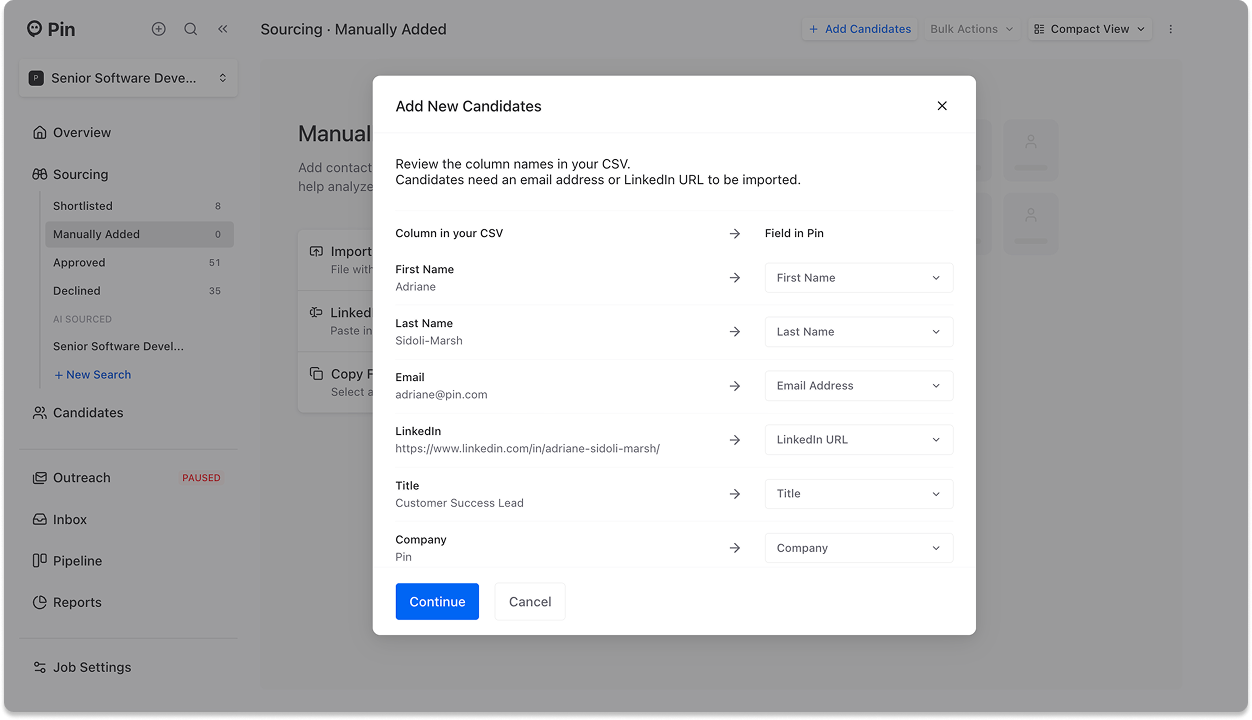
Task: Open the LinkedIn URL mapping dropdown
Action: coord(858,440)
